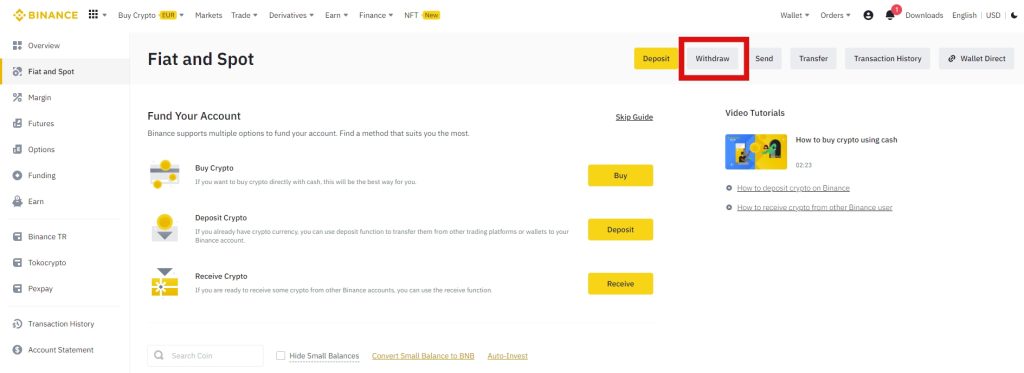This screenshot has width=1024, height=373.
Task: Click the Skip Guide link
Action: [634, 117]
